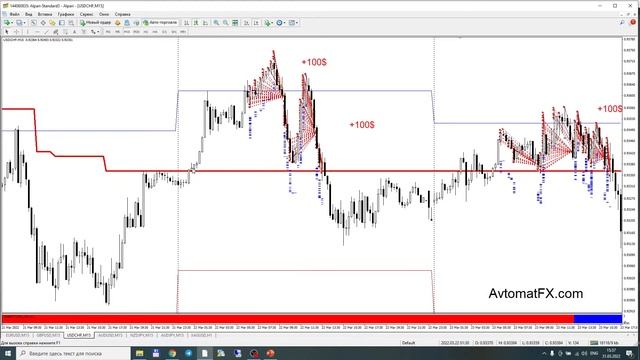Show the Data Window panel

[x=43, y=23]
